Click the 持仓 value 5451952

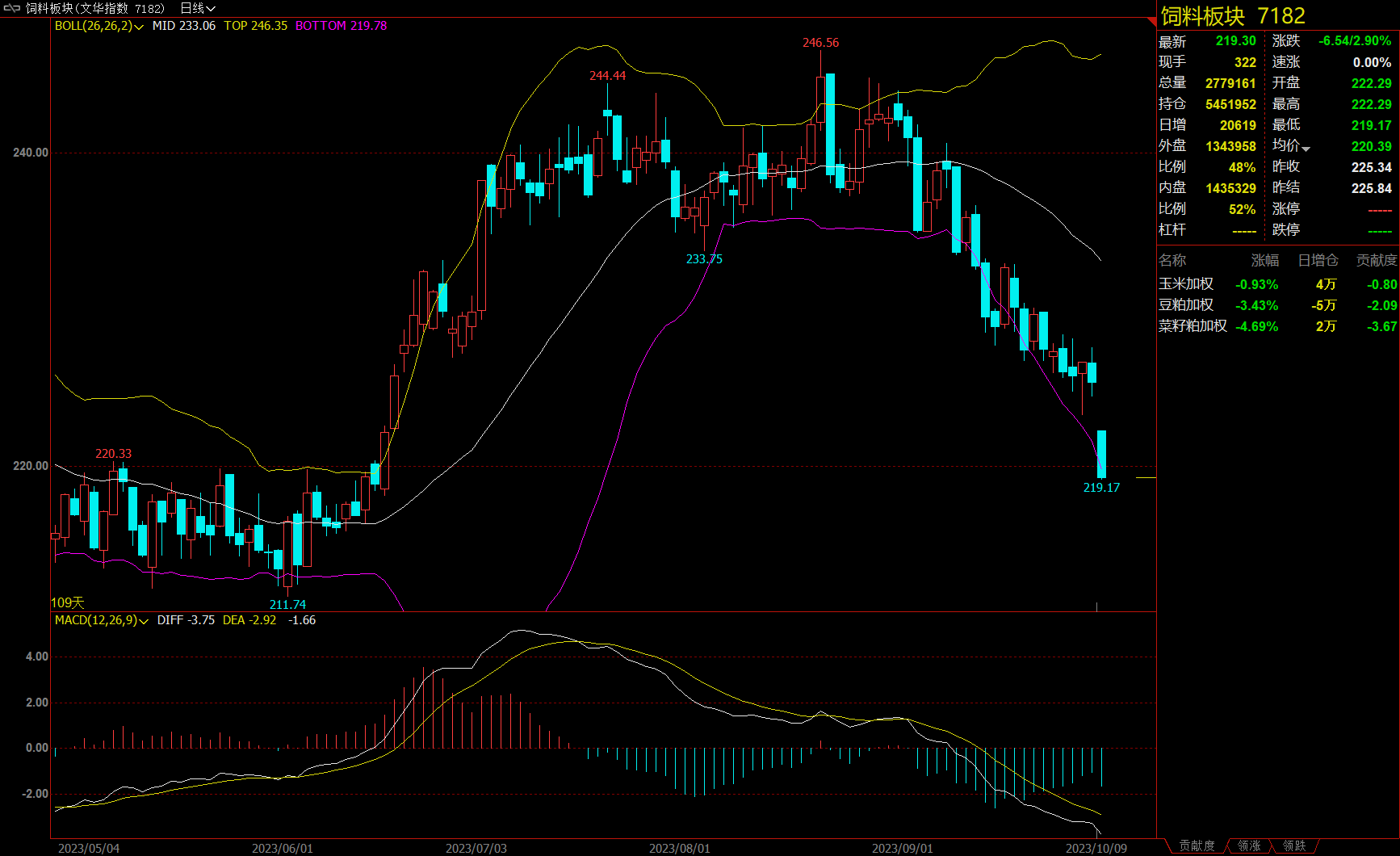tap(1230, 104)
